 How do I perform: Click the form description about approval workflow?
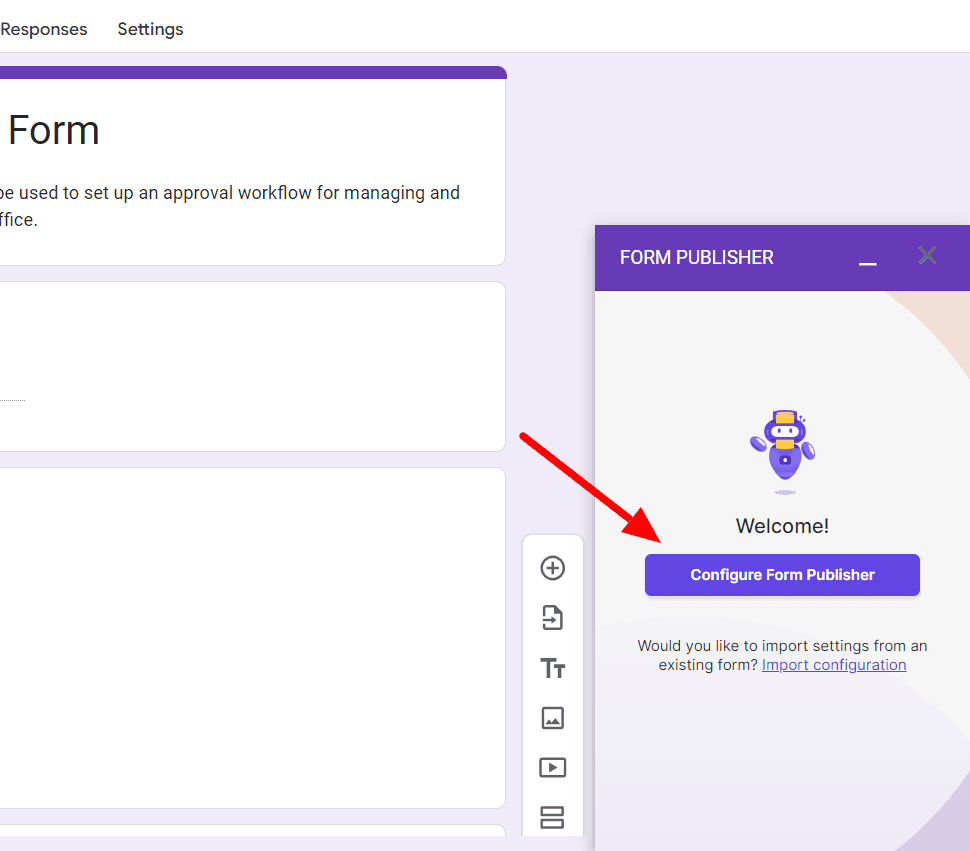pos(230,206)
